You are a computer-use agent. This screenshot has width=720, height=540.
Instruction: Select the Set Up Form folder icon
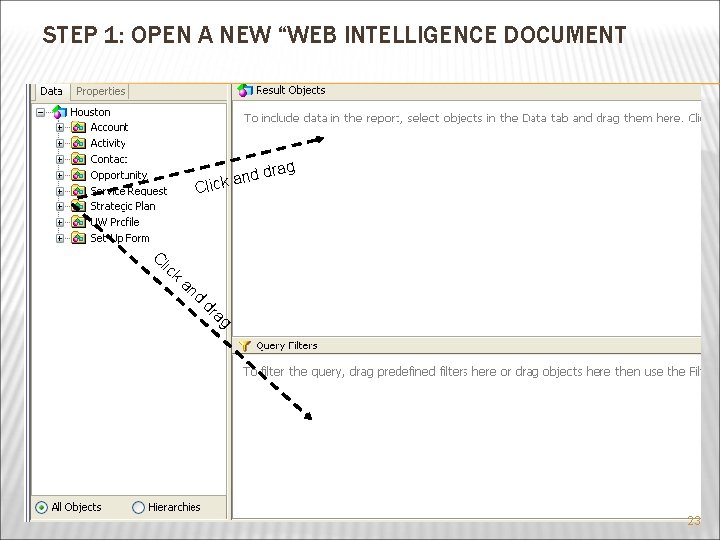point(79,238)
